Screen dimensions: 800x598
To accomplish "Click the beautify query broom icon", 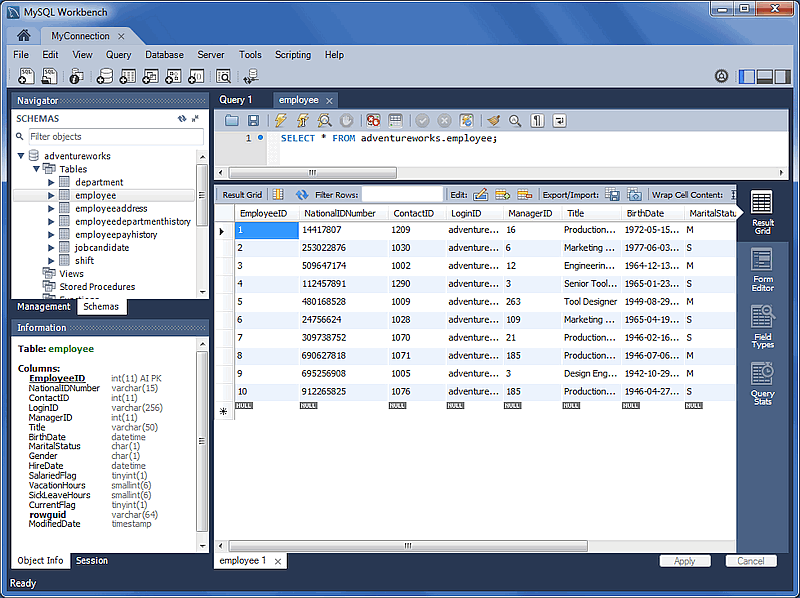I will click(x=493, y=121).
